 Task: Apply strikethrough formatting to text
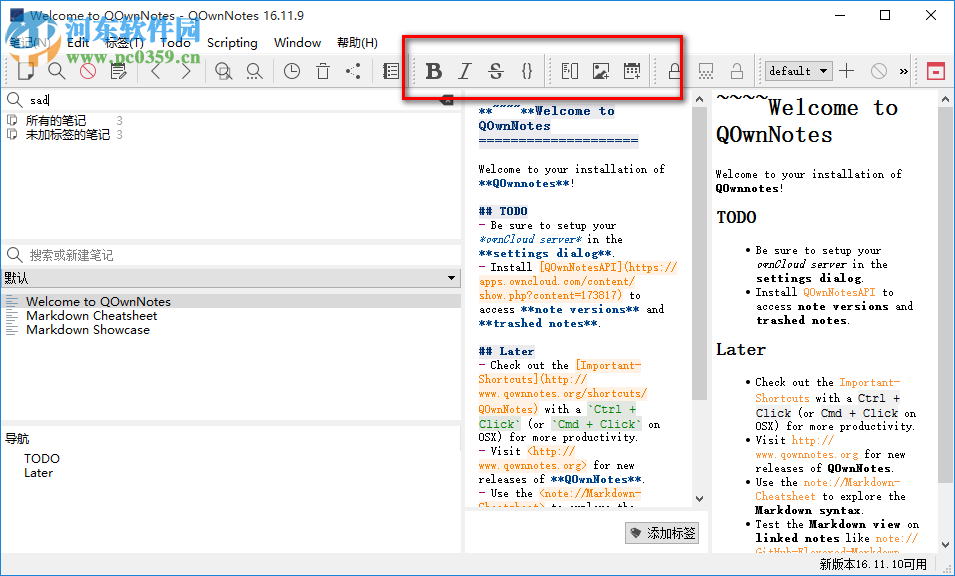click(x=495, y=71)
